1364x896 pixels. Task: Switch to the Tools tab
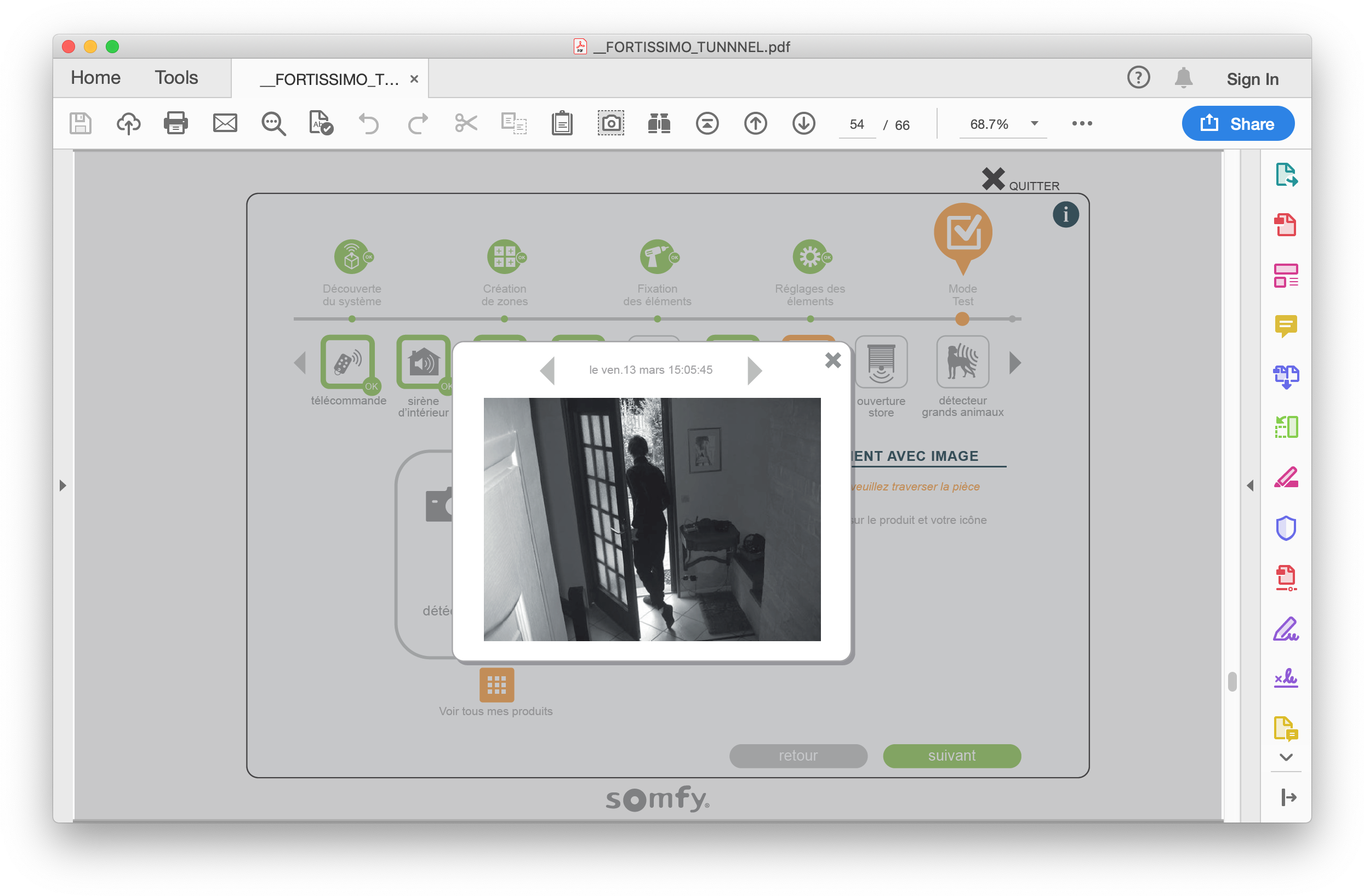click(176, 78)
